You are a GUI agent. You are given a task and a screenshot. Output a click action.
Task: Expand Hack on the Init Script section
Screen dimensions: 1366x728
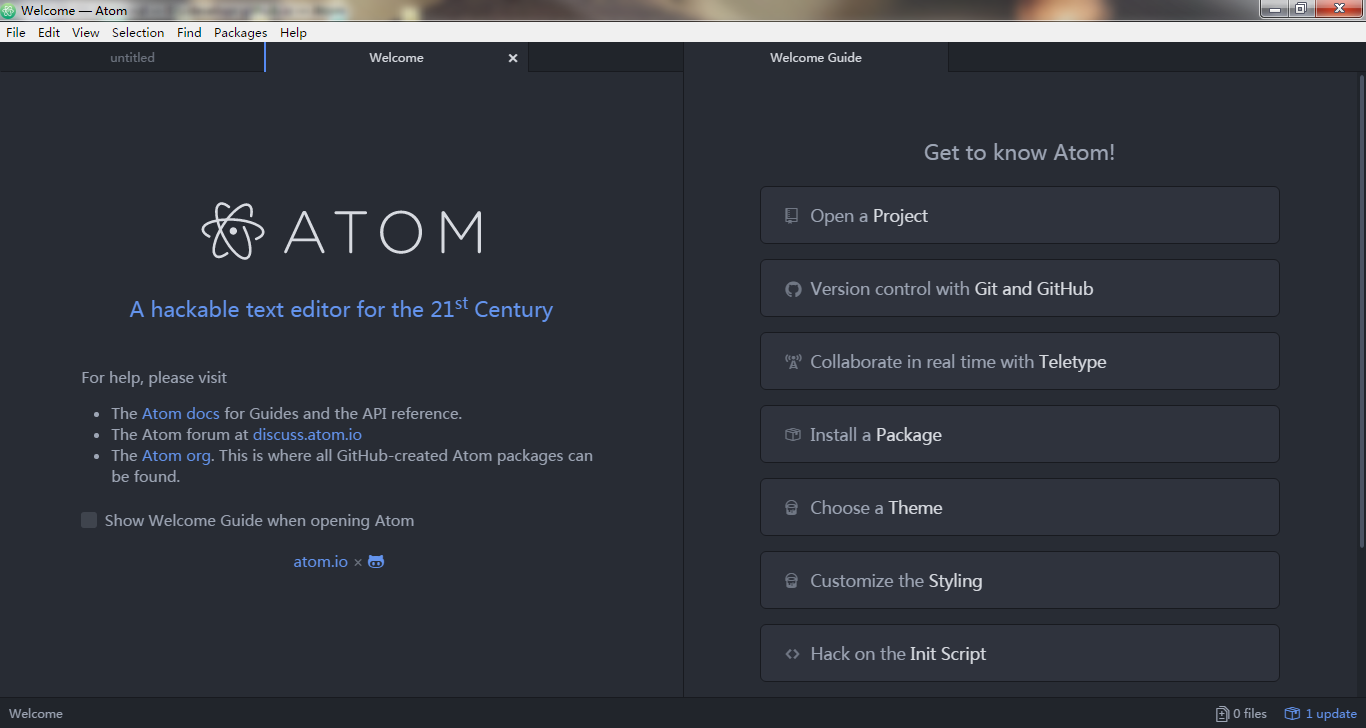1019,653
